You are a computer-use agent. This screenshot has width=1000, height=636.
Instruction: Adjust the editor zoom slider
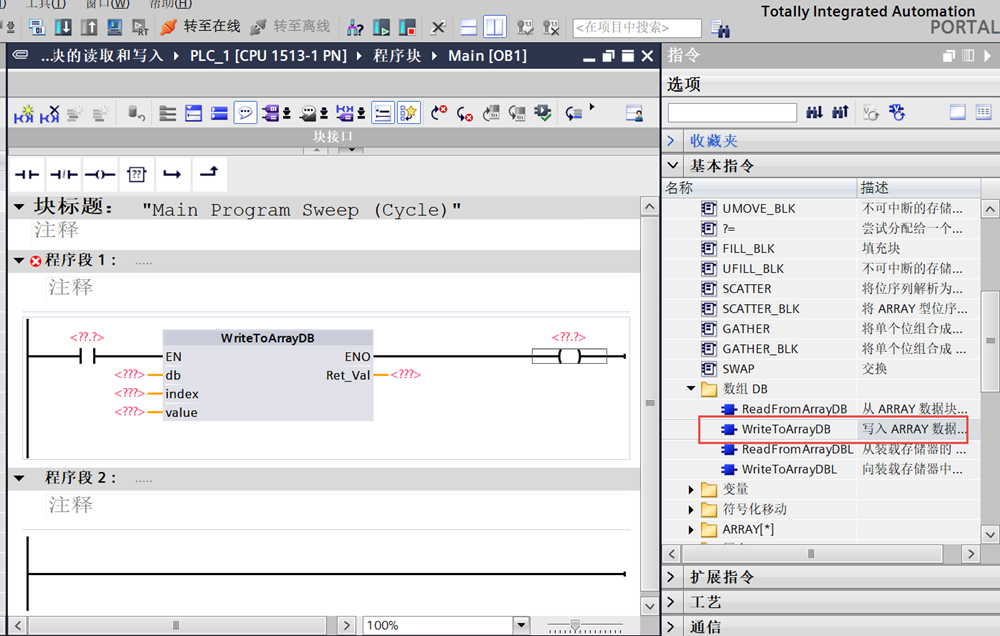(x=574, y=625)
